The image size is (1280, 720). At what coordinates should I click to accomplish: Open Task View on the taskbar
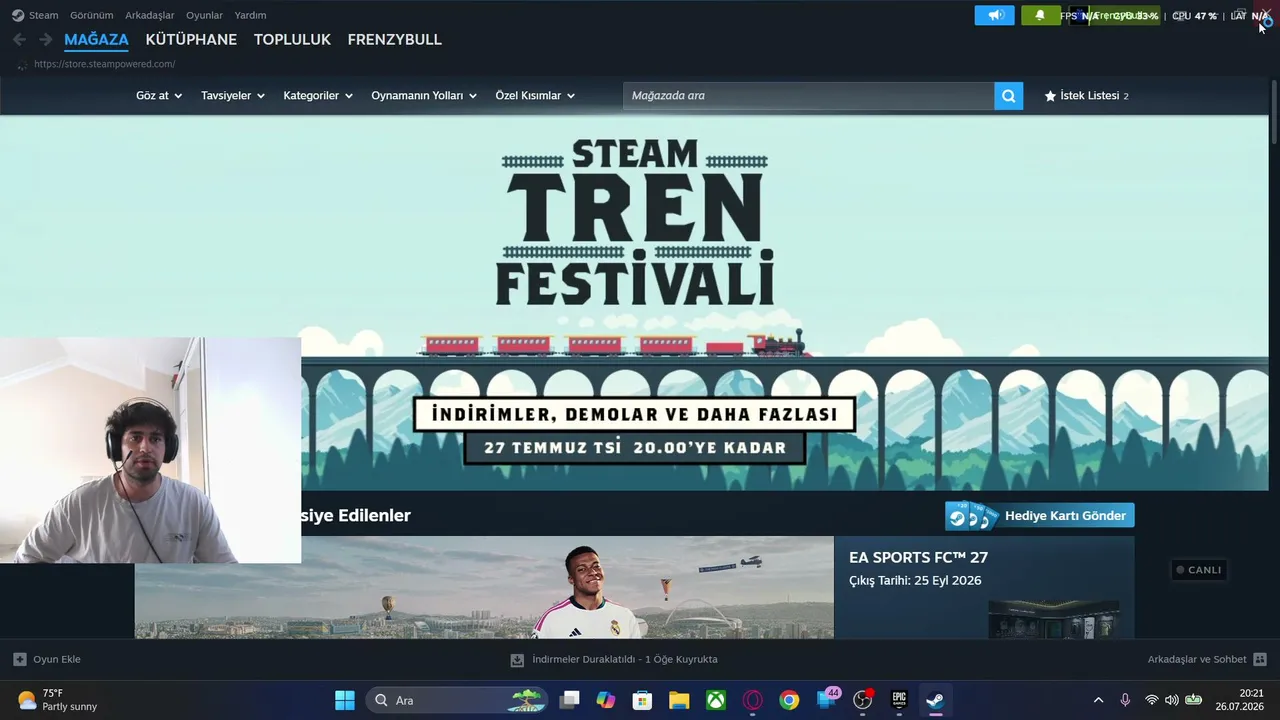click(569, 700)
